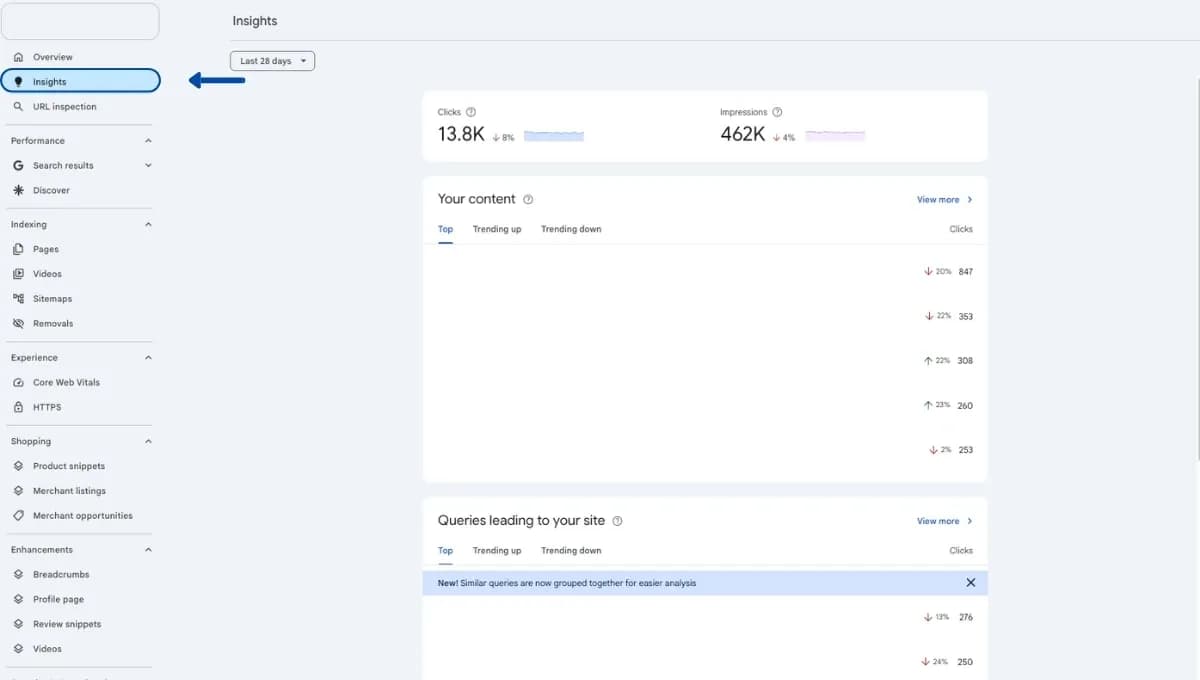Click the content row with 260 clicks
Image resolution: width=1200 pixels, height=680 pixels.
[x=705, y=405]
